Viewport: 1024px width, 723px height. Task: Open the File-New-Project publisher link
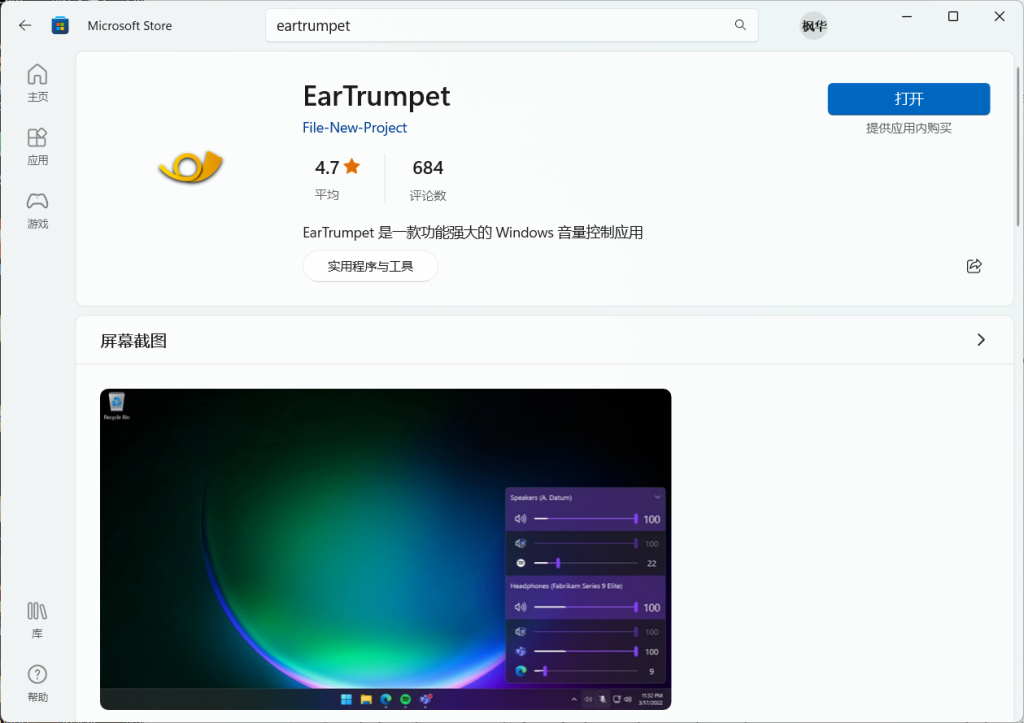[355, 128]
